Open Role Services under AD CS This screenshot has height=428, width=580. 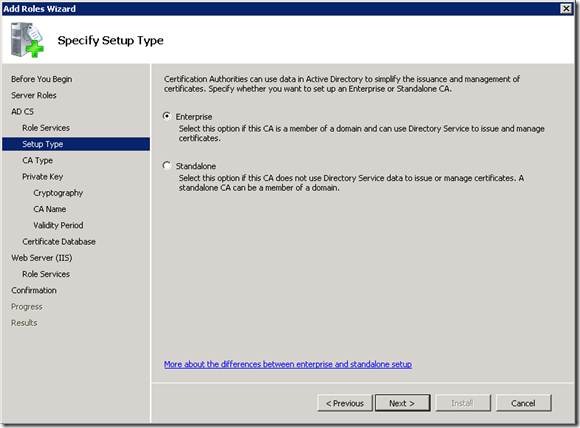point(46,128)
